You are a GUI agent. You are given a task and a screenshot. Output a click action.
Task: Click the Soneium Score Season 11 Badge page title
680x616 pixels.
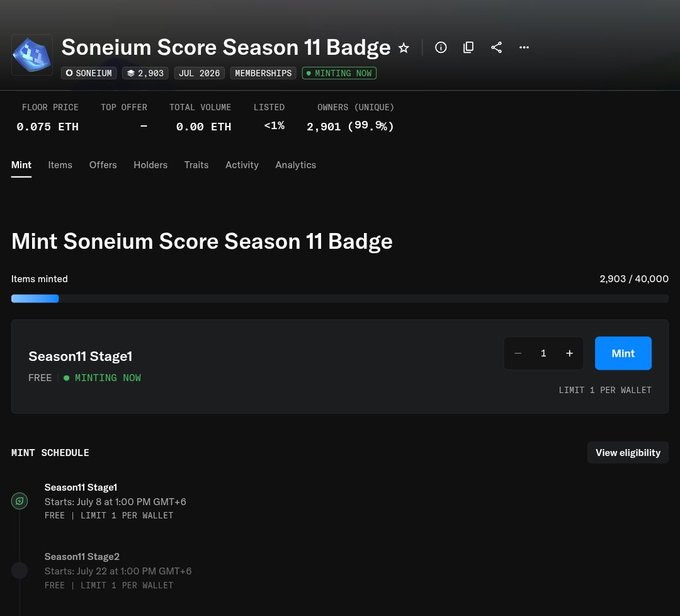(x=226, y=47)
